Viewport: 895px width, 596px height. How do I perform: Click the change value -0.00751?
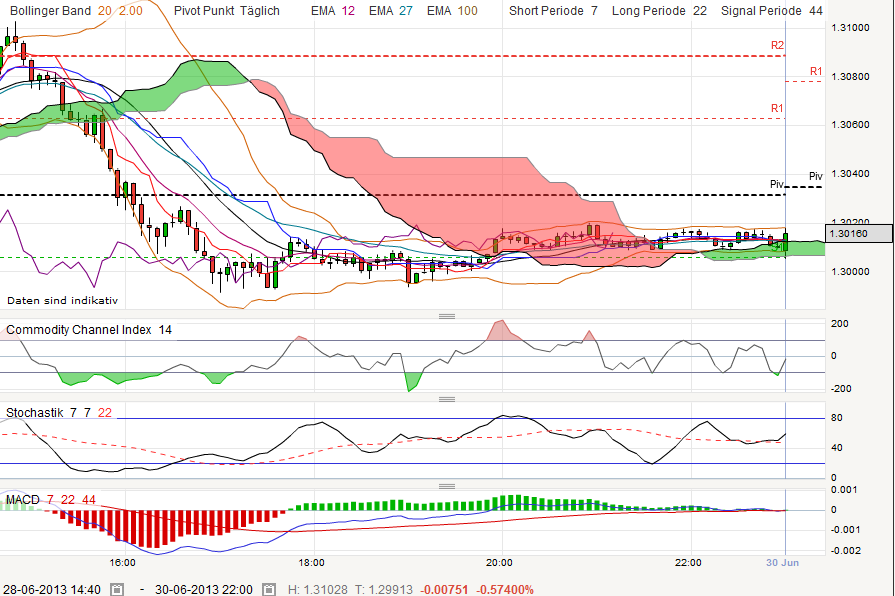click(x=444, y=589)
